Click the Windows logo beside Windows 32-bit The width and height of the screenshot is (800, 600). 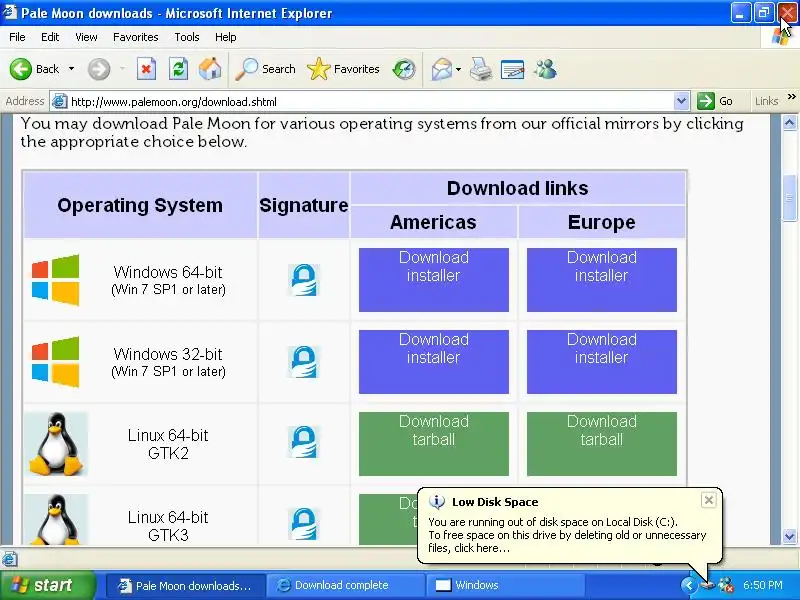point(56,362)
